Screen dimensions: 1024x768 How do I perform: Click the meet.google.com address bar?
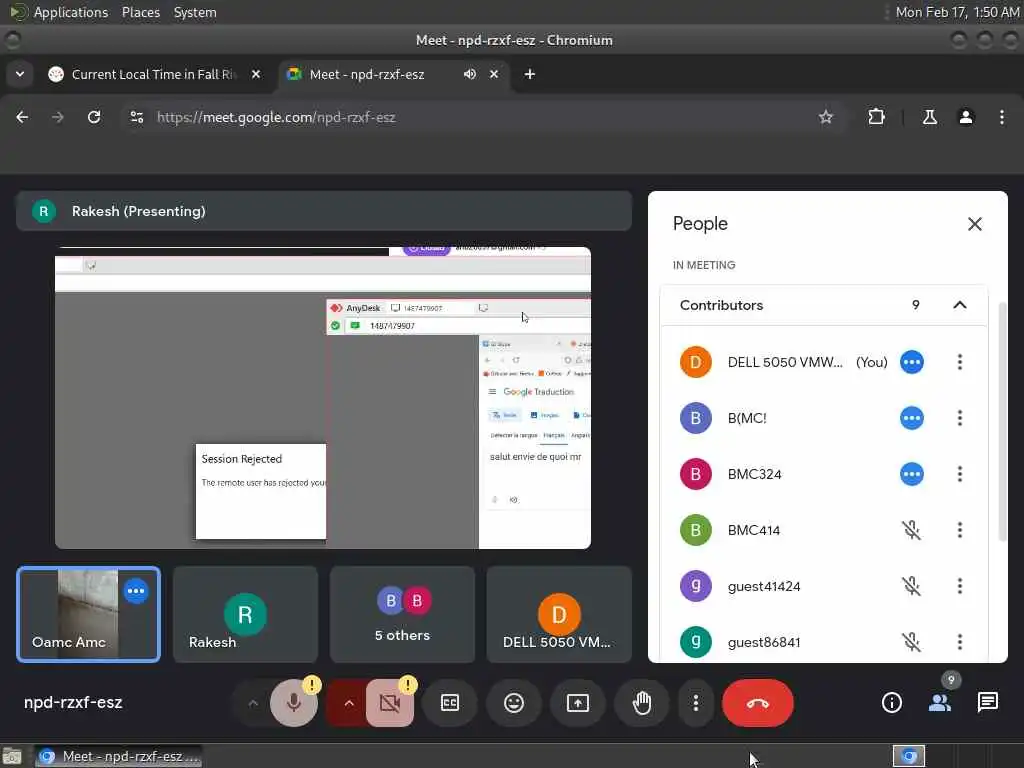[483, 117]
